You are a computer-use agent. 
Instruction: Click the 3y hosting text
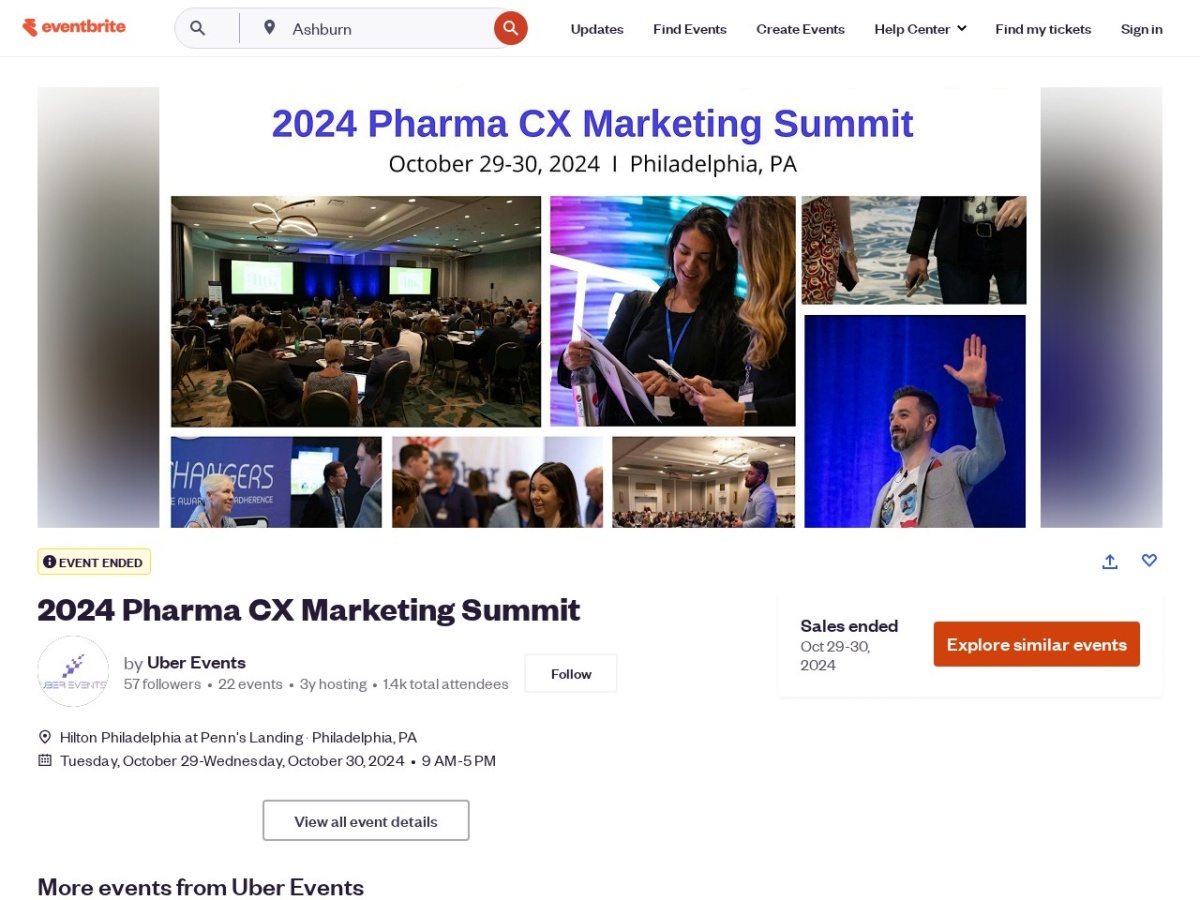pos(333,685)
